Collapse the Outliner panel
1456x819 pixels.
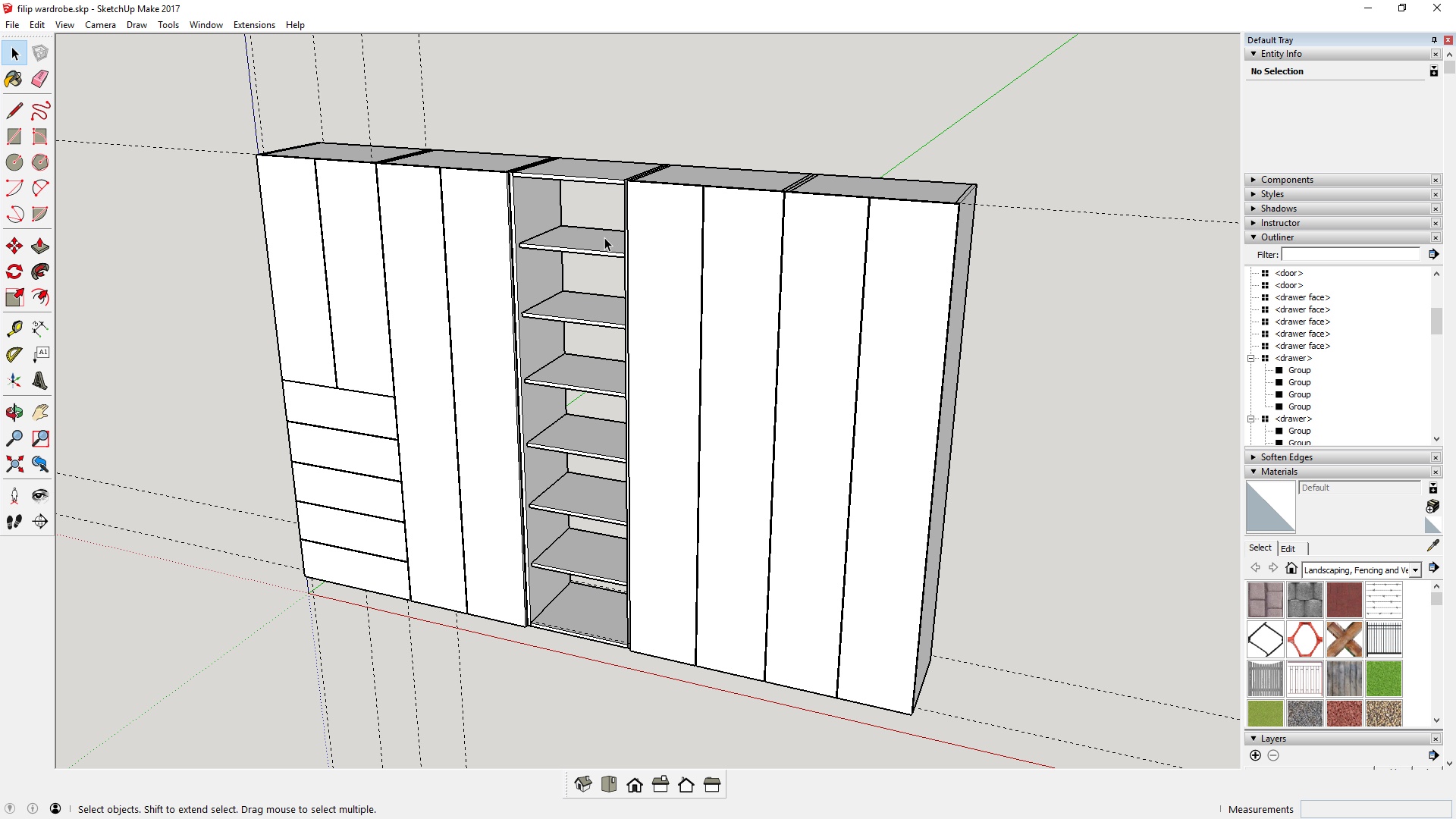(1254, 237)
